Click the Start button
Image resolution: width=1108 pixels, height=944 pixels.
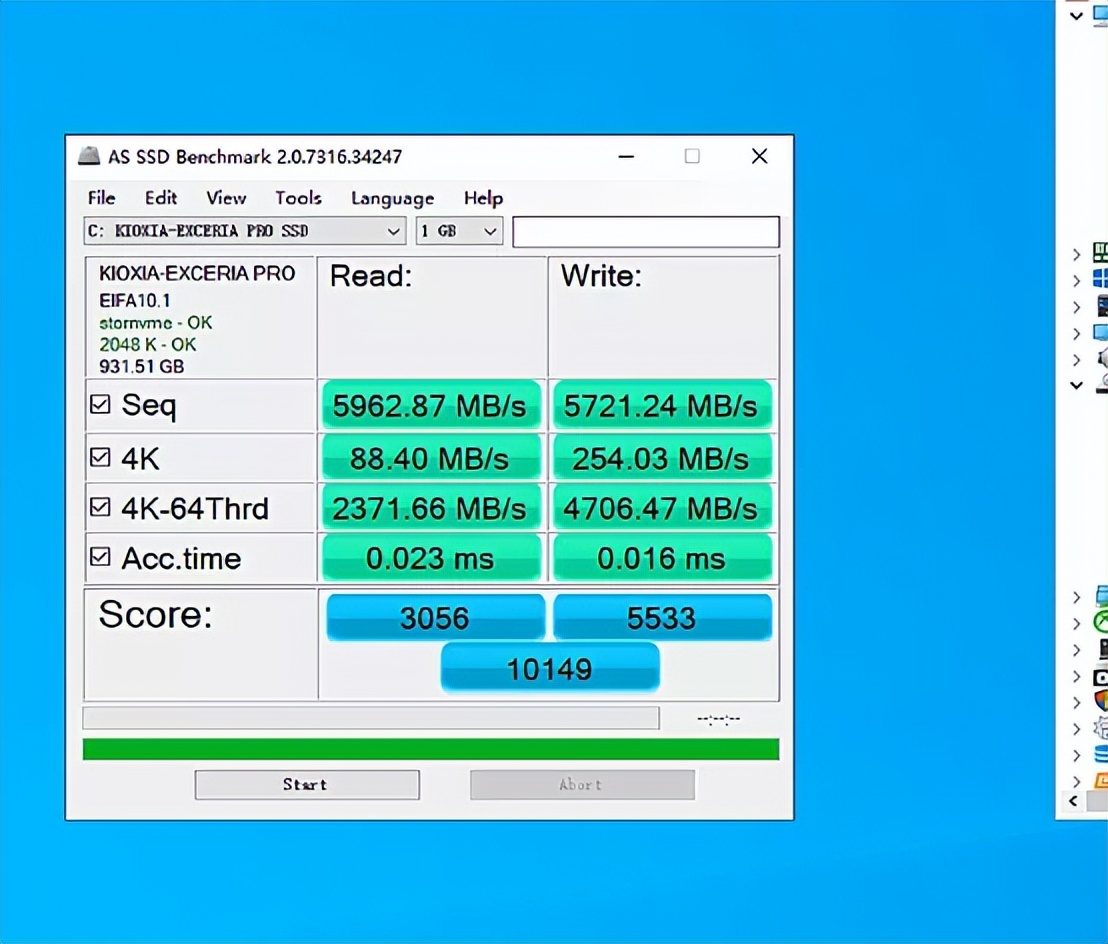click(307, 784)
